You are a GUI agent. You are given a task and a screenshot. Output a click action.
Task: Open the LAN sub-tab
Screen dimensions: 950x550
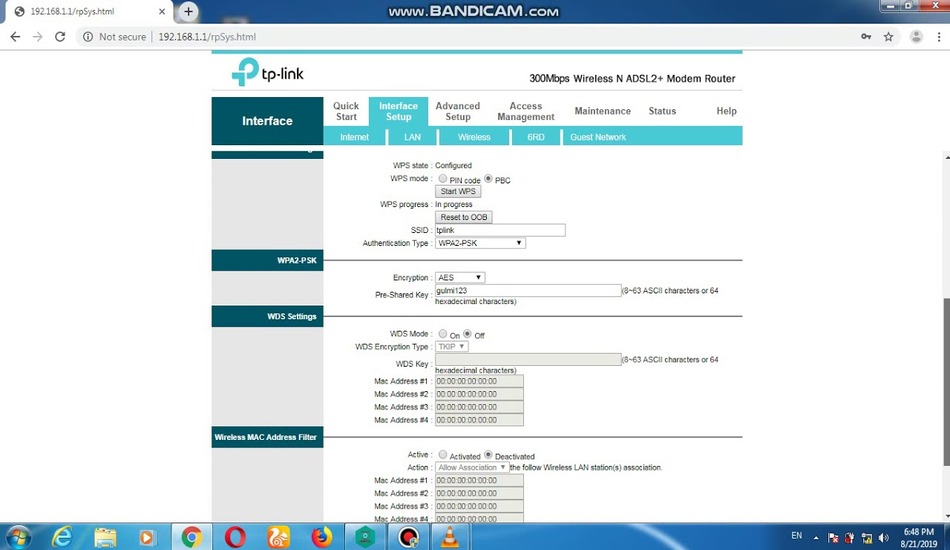413,138
